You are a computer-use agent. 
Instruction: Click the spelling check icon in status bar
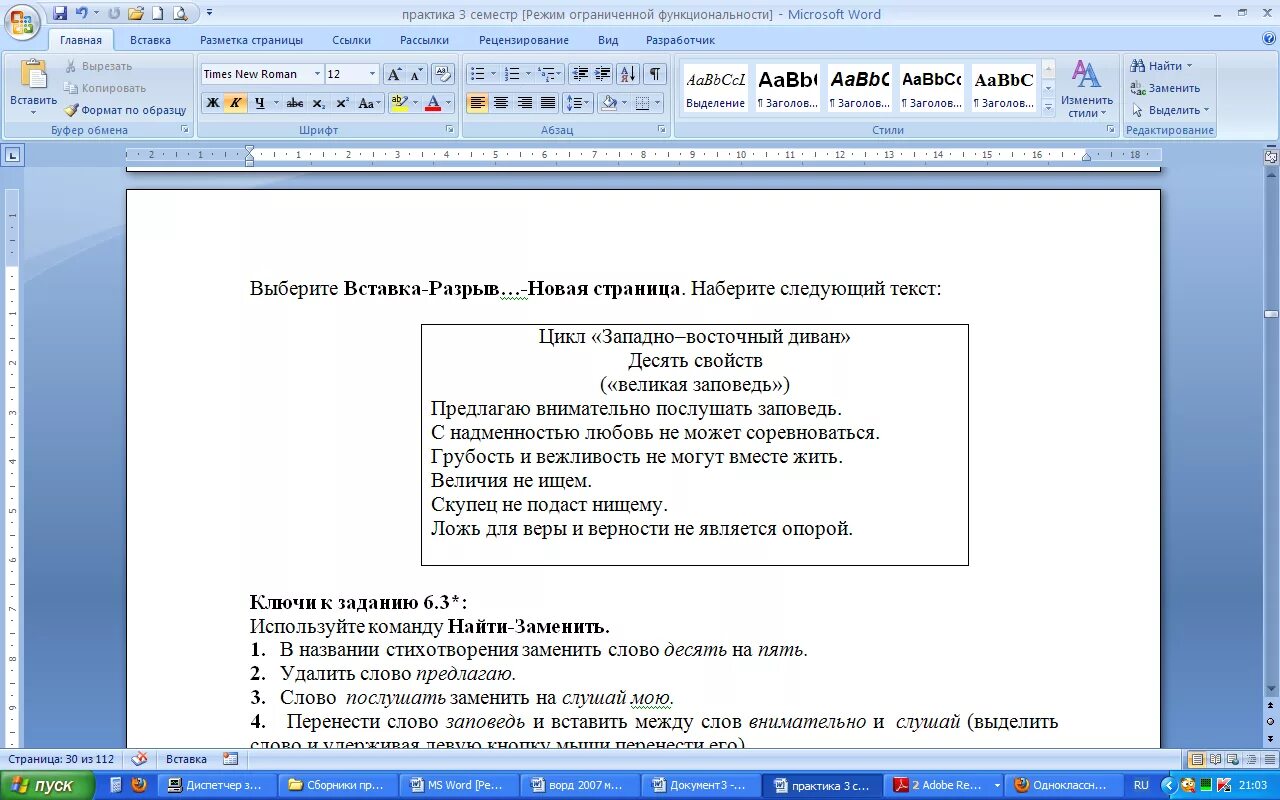(139, 759)
